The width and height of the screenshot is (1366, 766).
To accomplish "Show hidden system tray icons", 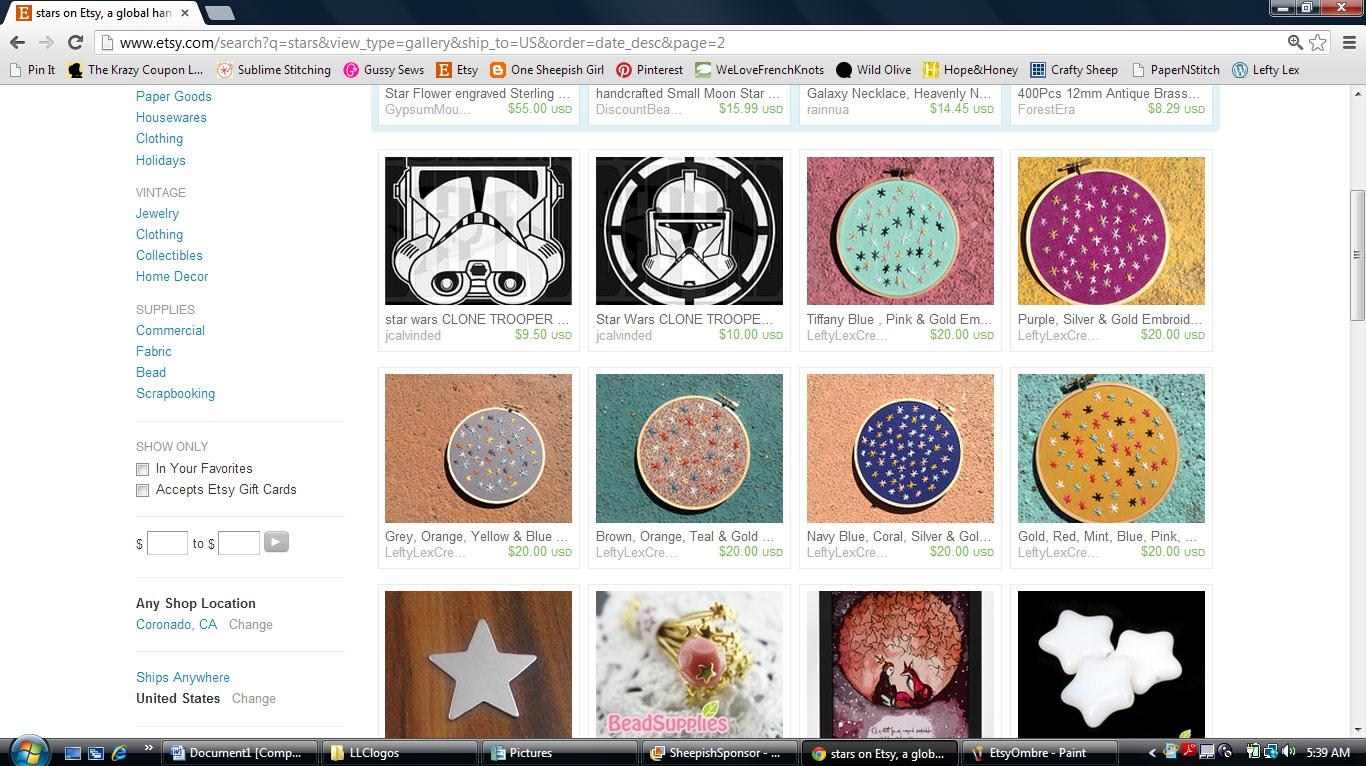I will click(x=1152, y=752).
